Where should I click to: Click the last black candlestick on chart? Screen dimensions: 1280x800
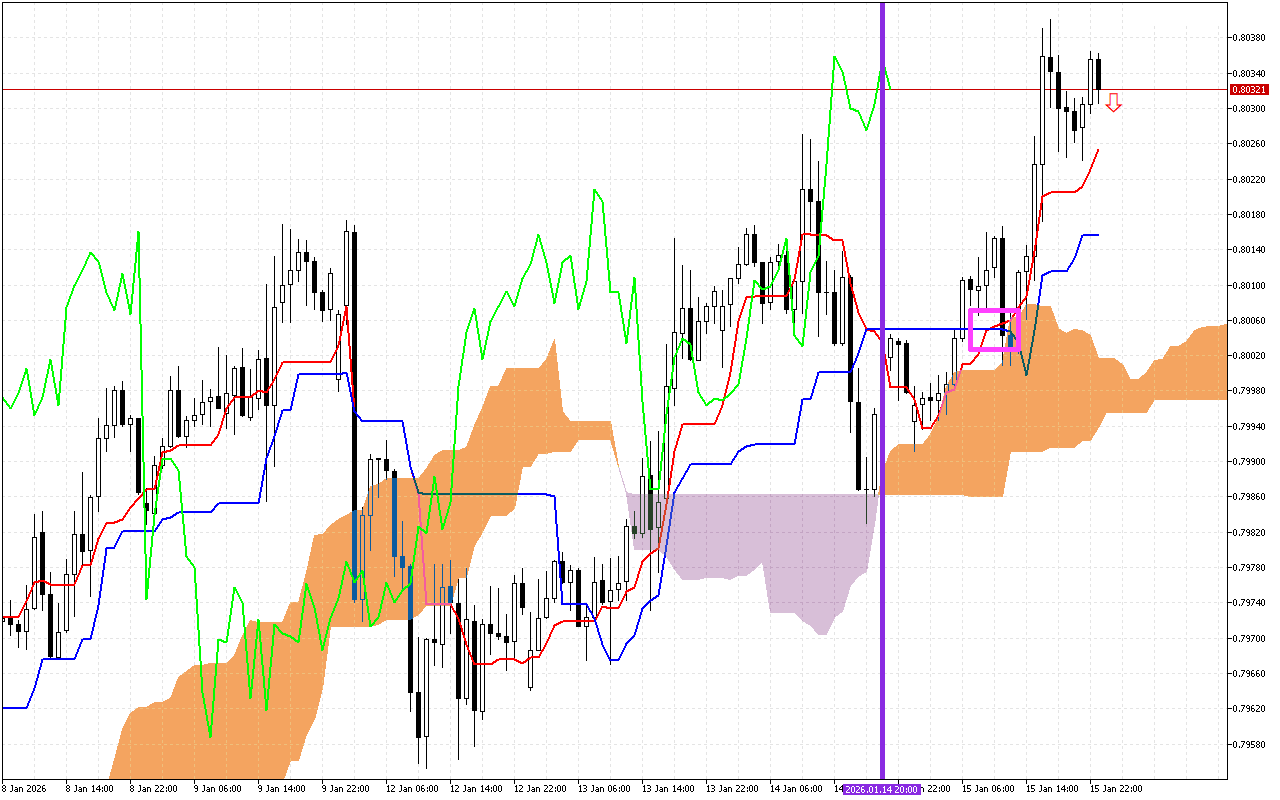(1098, 73)
